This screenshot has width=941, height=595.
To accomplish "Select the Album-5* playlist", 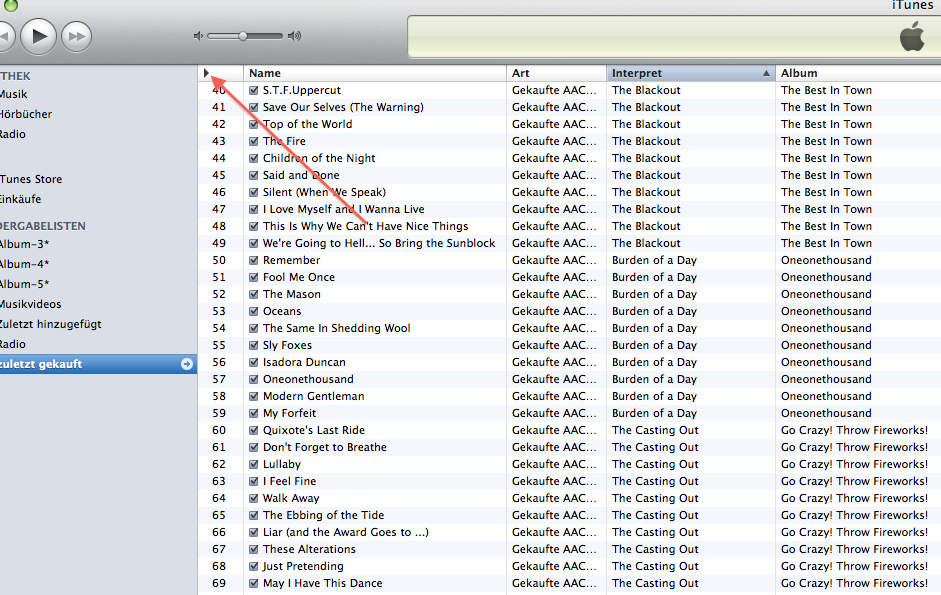I will tap(25, 284).
